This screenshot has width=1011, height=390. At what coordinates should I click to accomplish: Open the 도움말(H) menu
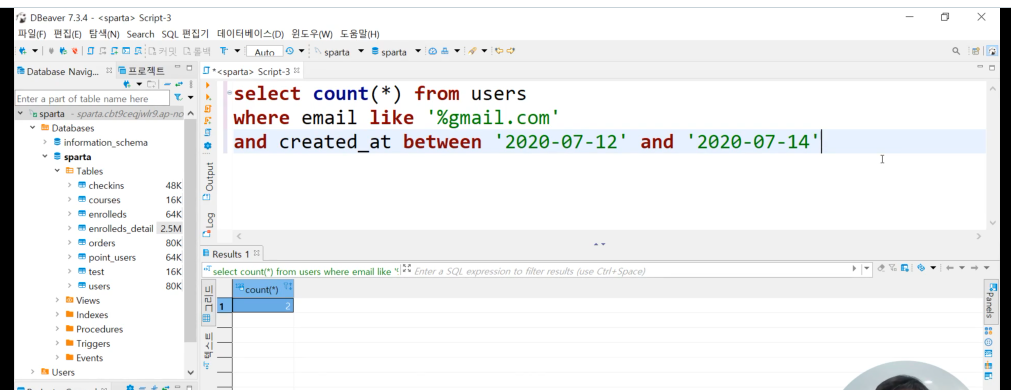pos(360,34)
